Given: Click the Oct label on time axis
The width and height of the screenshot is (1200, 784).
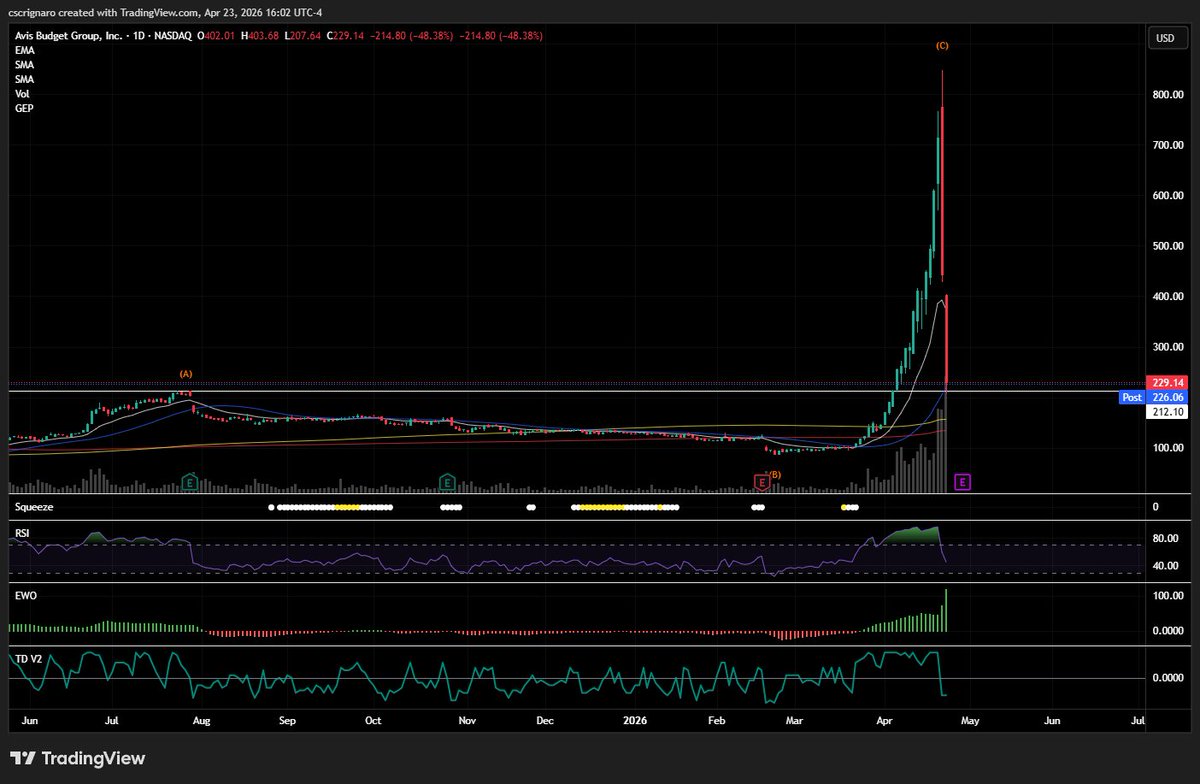Looking at the screenshot, I should tap(373, 719).
